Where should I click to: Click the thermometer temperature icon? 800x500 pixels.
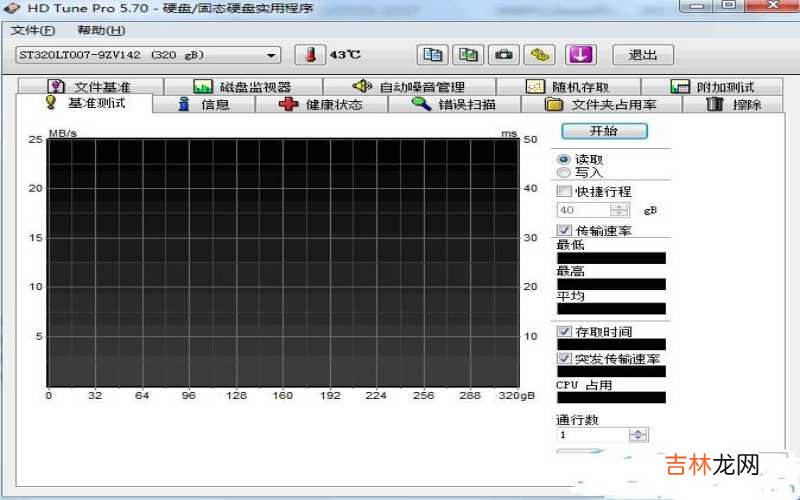pos(314,55)
